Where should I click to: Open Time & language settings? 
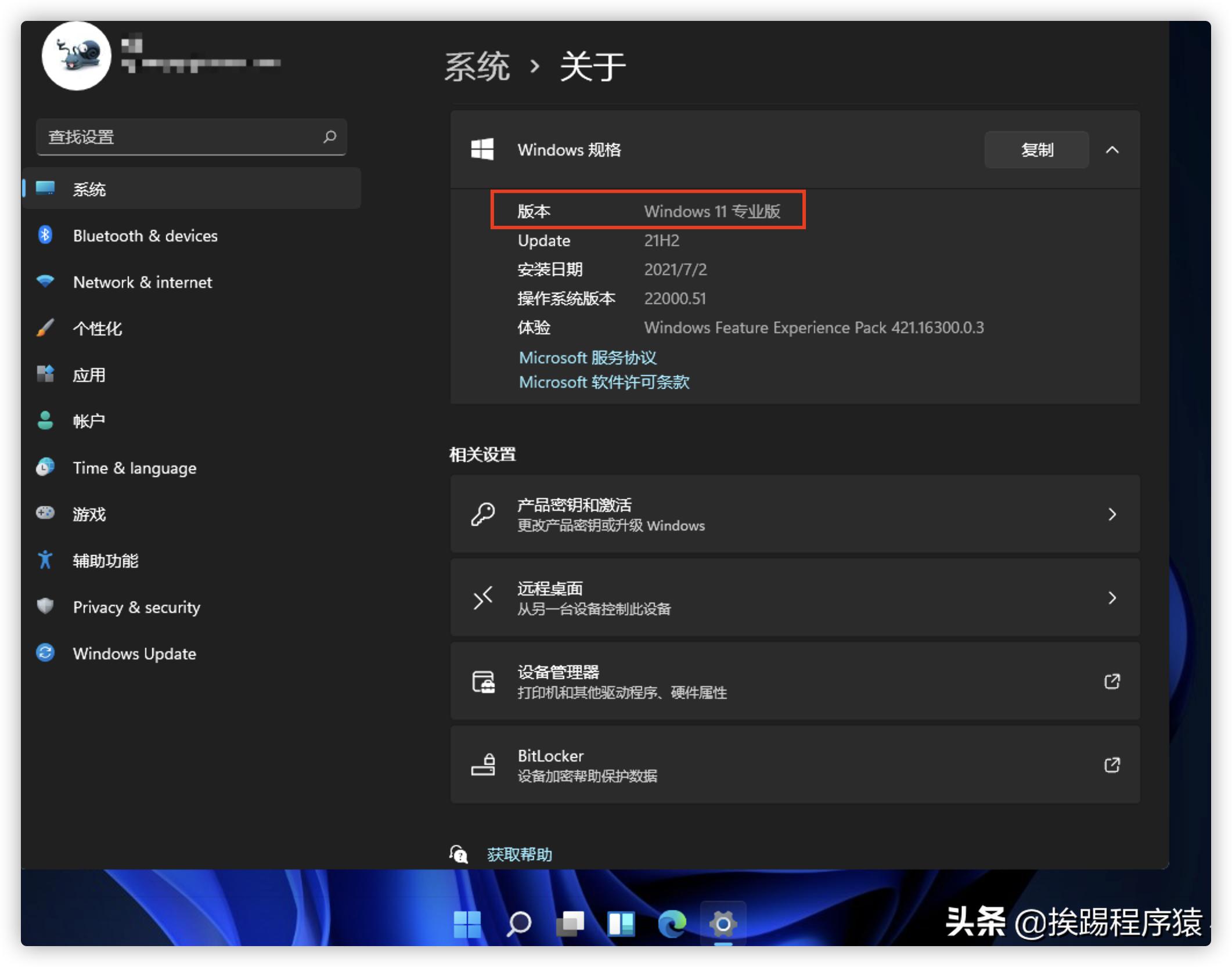pyautogui.click(x=135, y=468)
